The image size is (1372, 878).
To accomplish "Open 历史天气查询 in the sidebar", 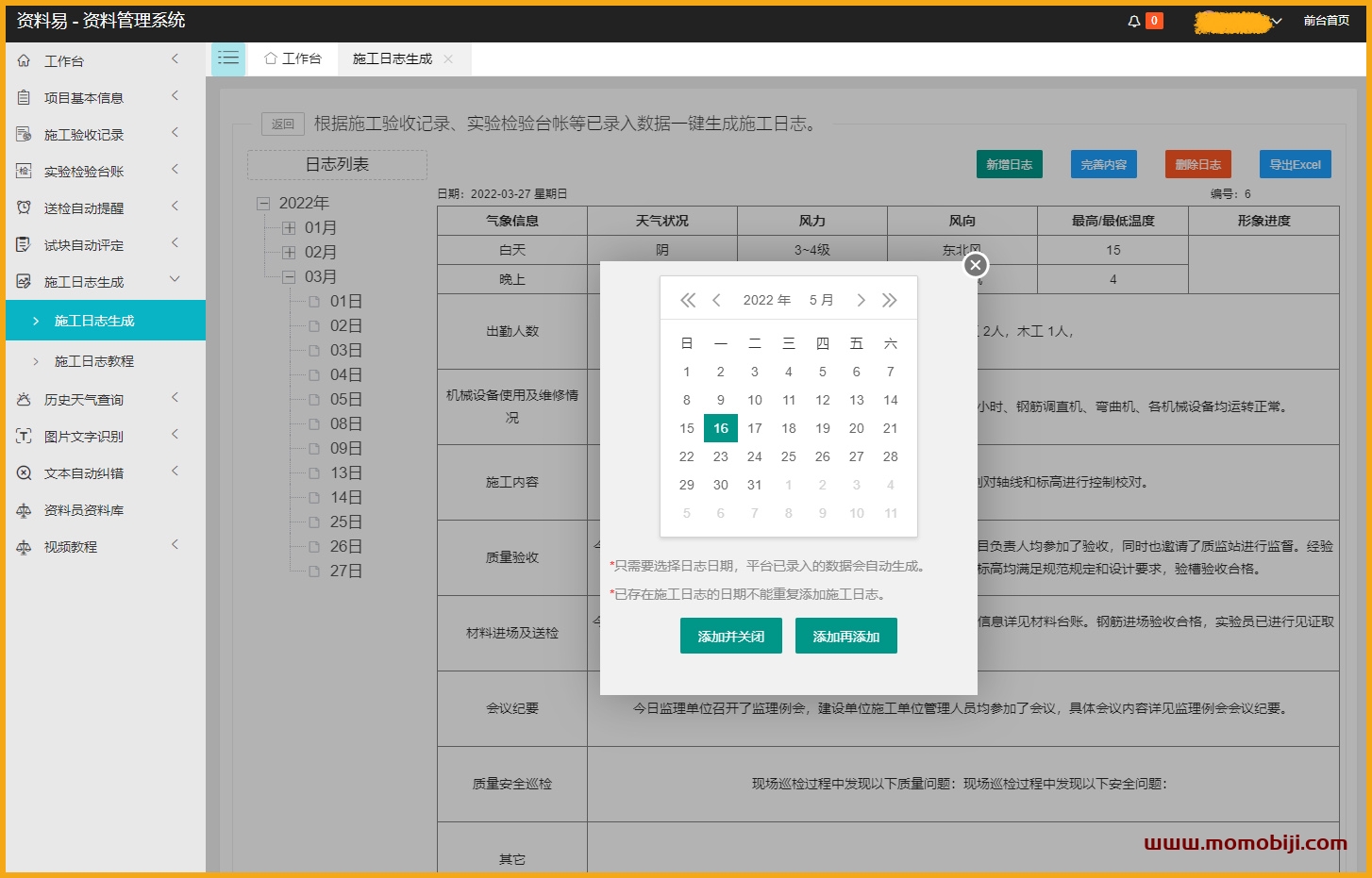I will 106,400.
